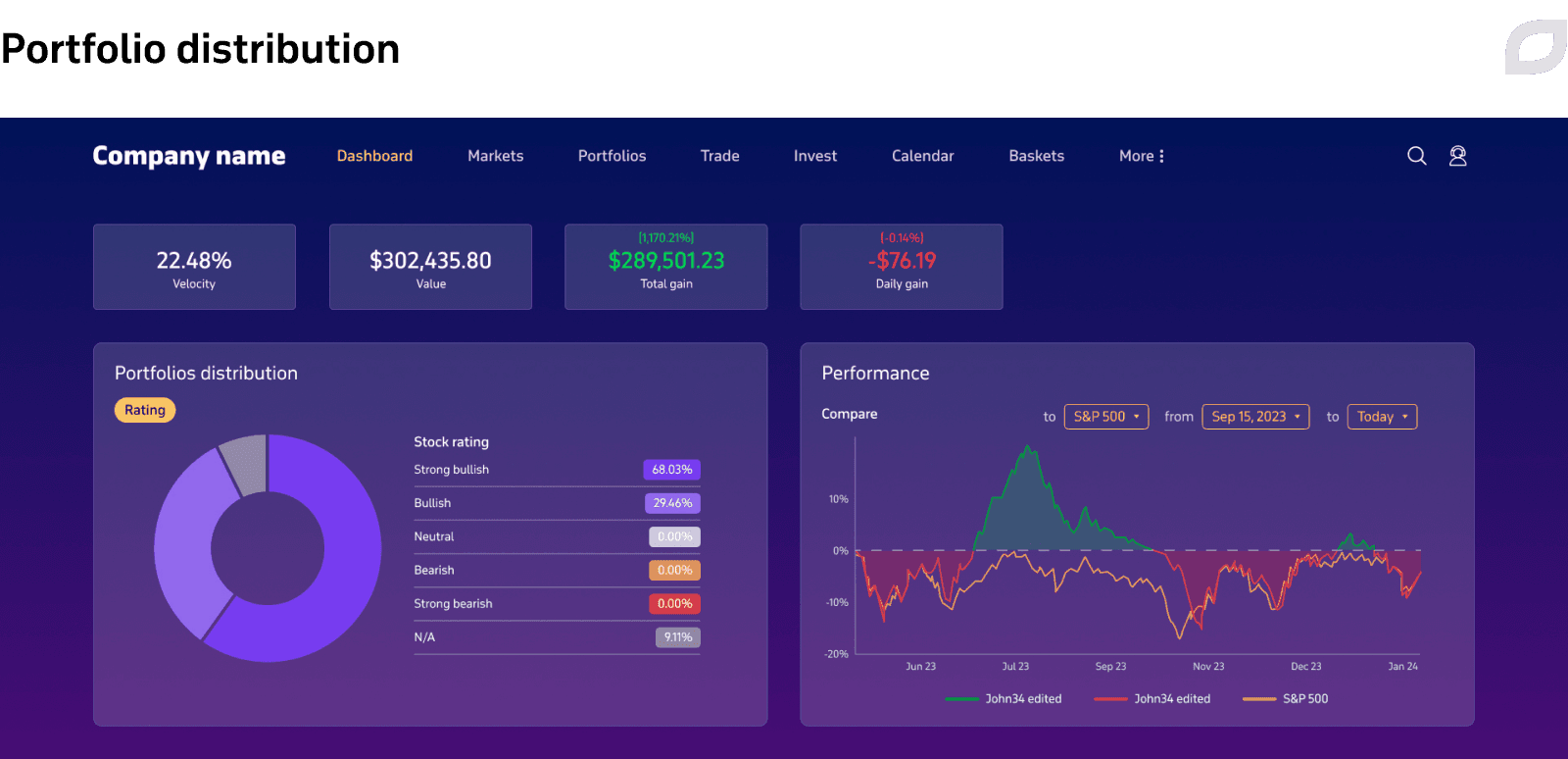Click the Strong bullish 68.03% badge
Image resolution: width=1568 pixels, height=759 pixels.
[672, 470]
